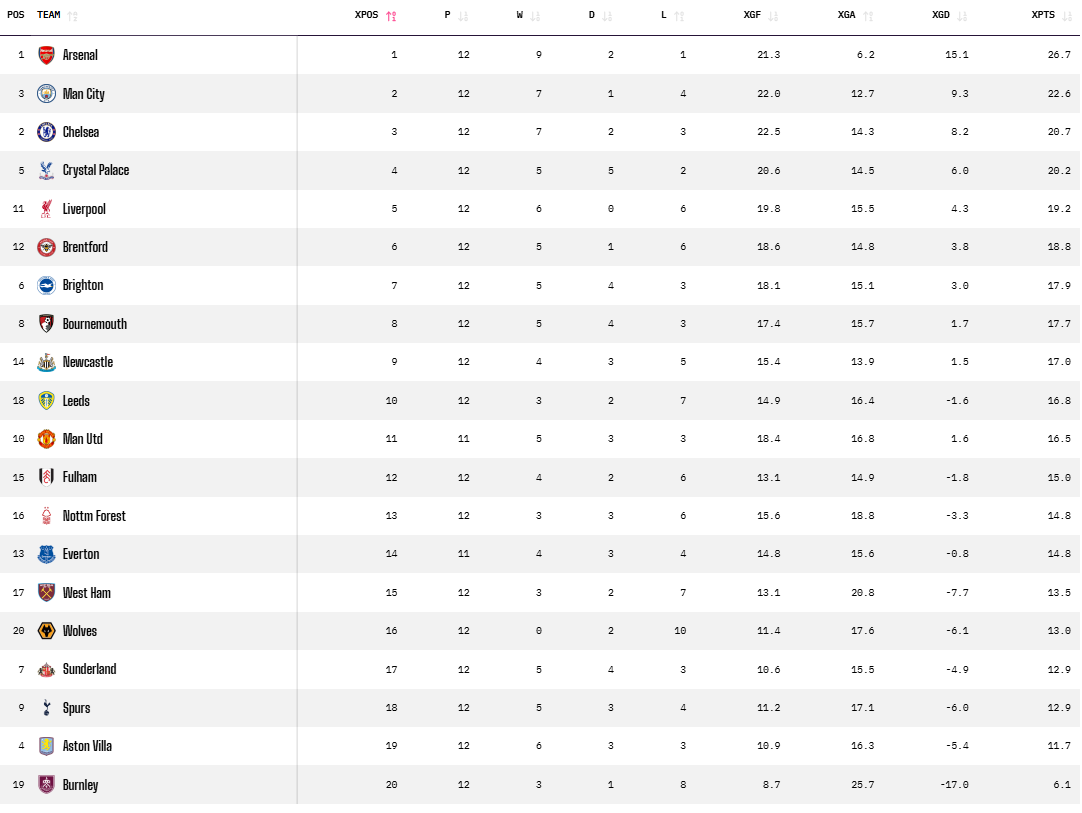Click the Arsenal club crest icon
The width and height of the screenshot is (1082, 813).
pyautogui.click(x=46, y=55)
